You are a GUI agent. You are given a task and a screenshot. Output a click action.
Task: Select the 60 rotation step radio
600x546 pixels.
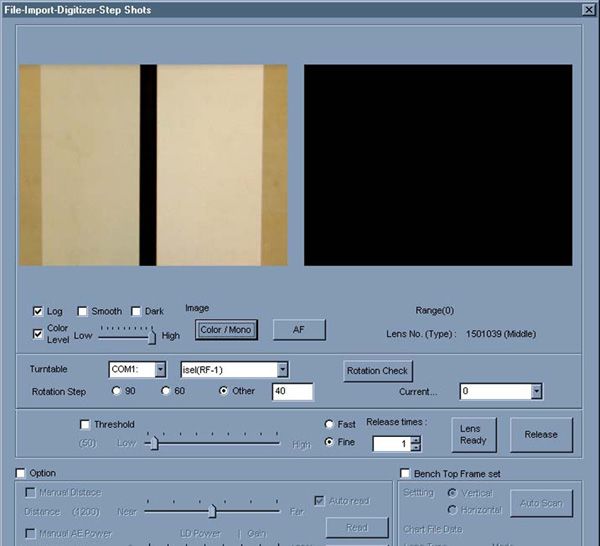pyautogui.click(x=165, y=391)
